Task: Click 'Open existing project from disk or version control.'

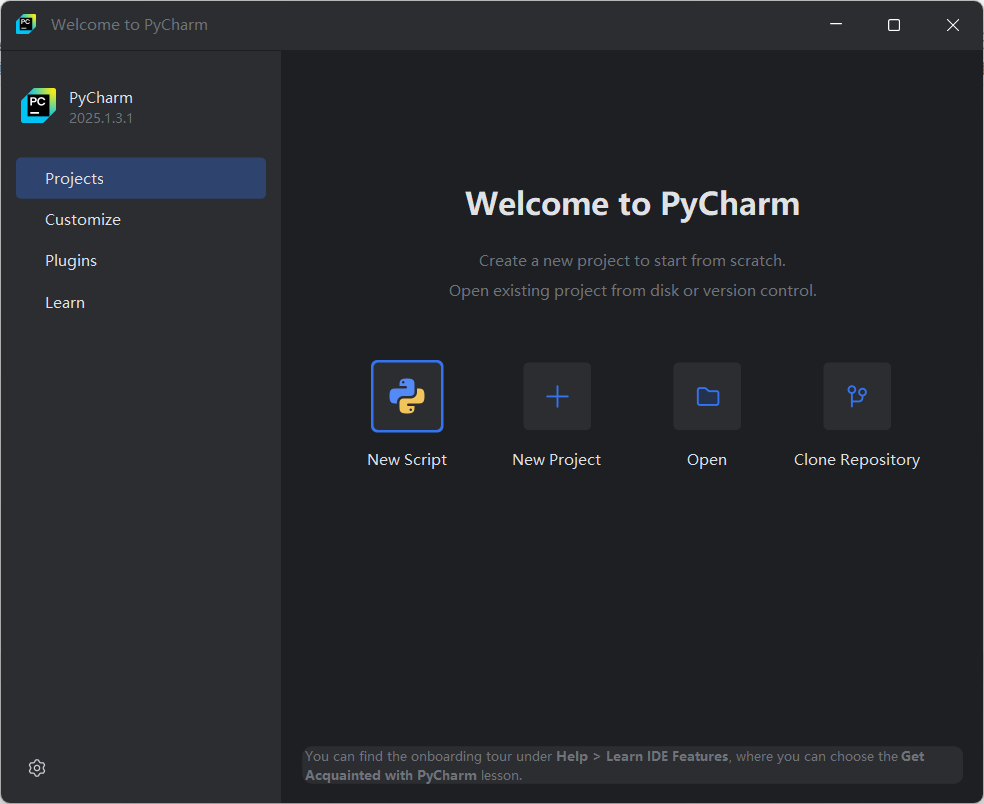Action: click(633, 291)
